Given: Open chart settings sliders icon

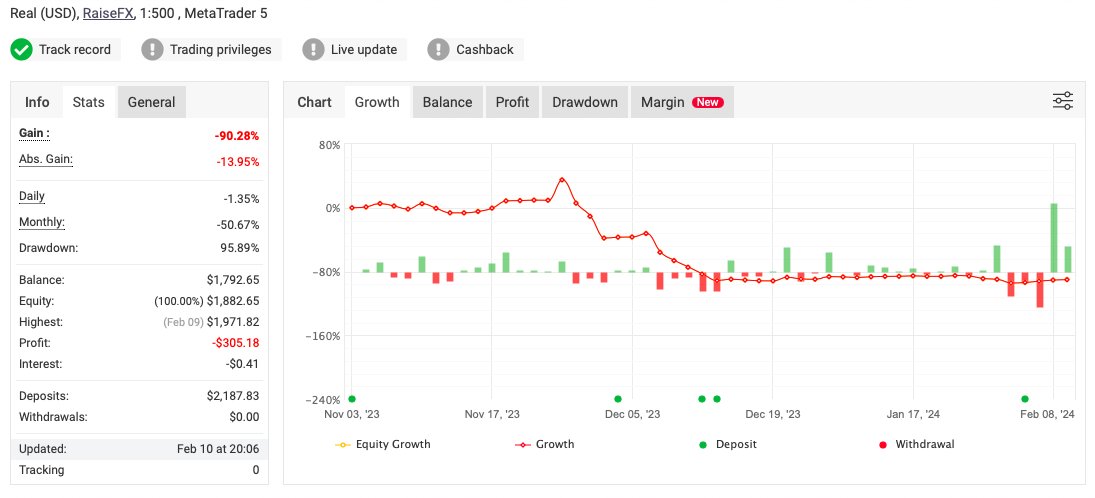Looking at the screenshot, I should coord(1063,101).
